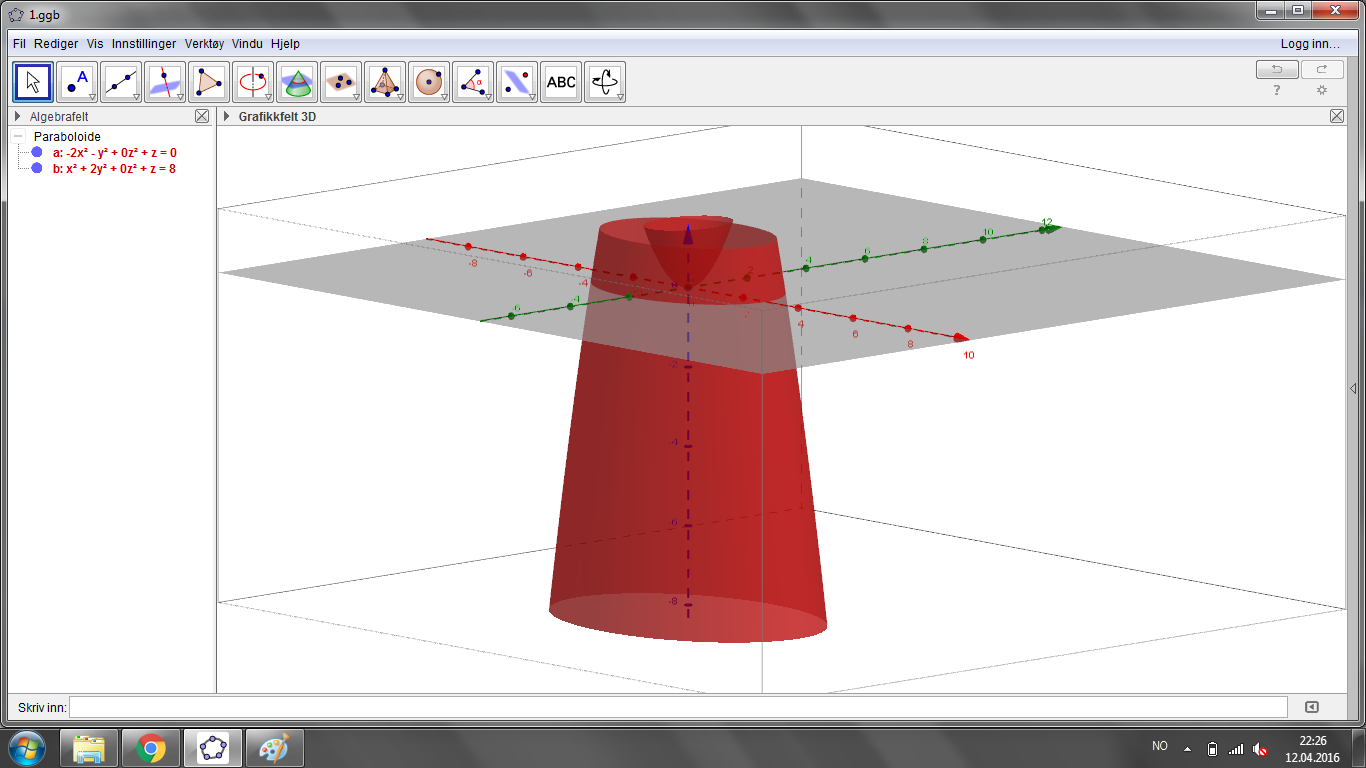Select the Sphere tool
The image size is (1366, 768).
pyautogui.click(x=429, y=82)
